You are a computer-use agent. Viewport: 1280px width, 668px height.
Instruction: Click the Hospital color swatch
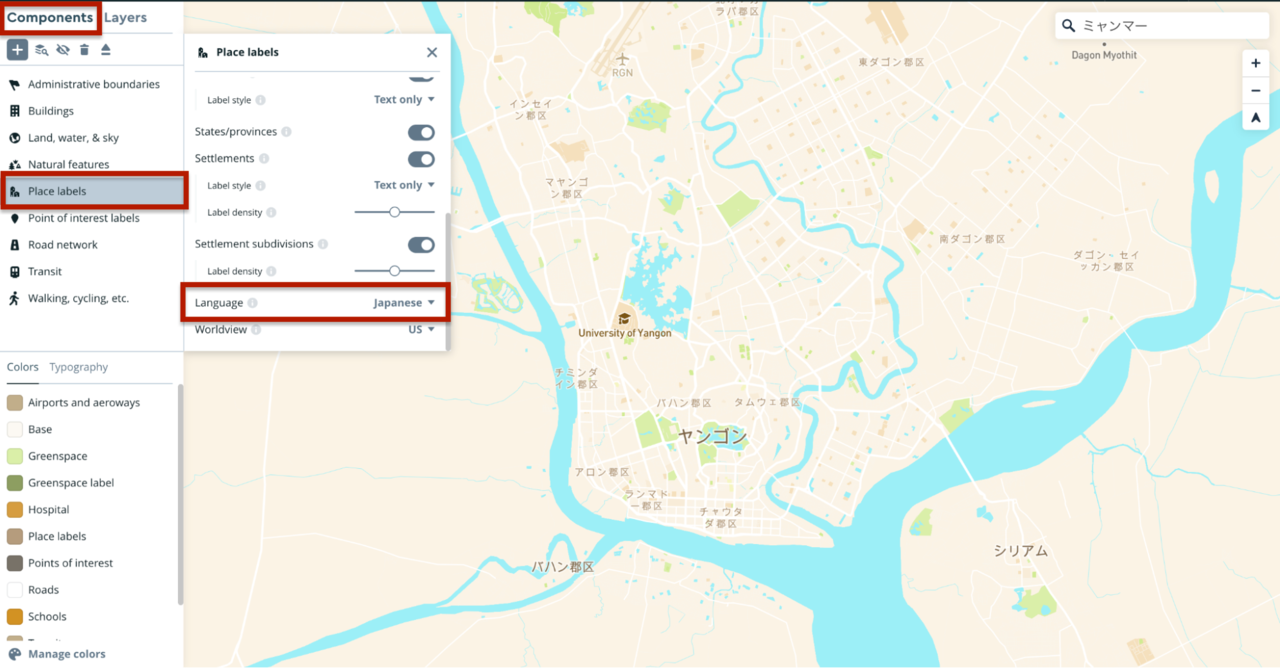(15, 510)
